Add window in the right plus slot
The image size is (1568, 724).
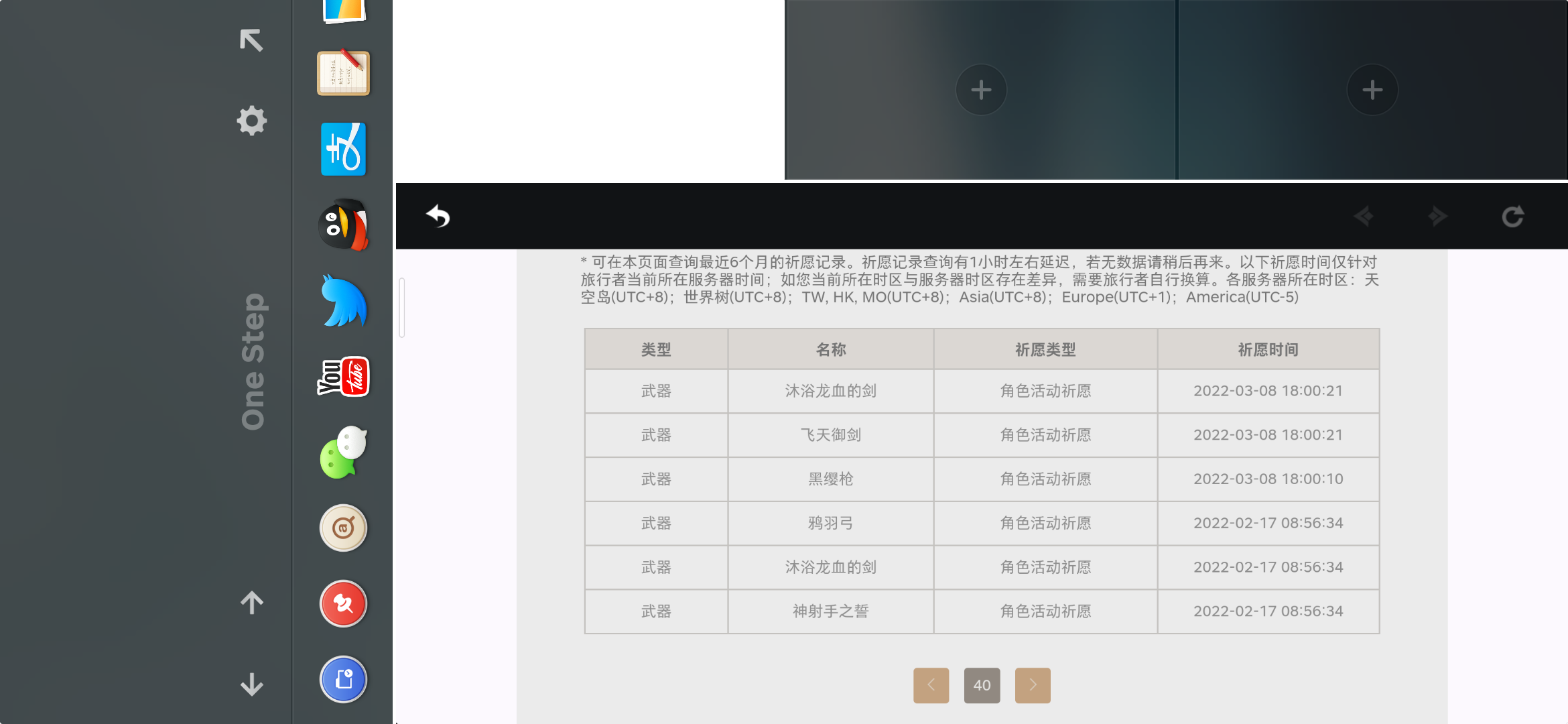pos(1372,90)
